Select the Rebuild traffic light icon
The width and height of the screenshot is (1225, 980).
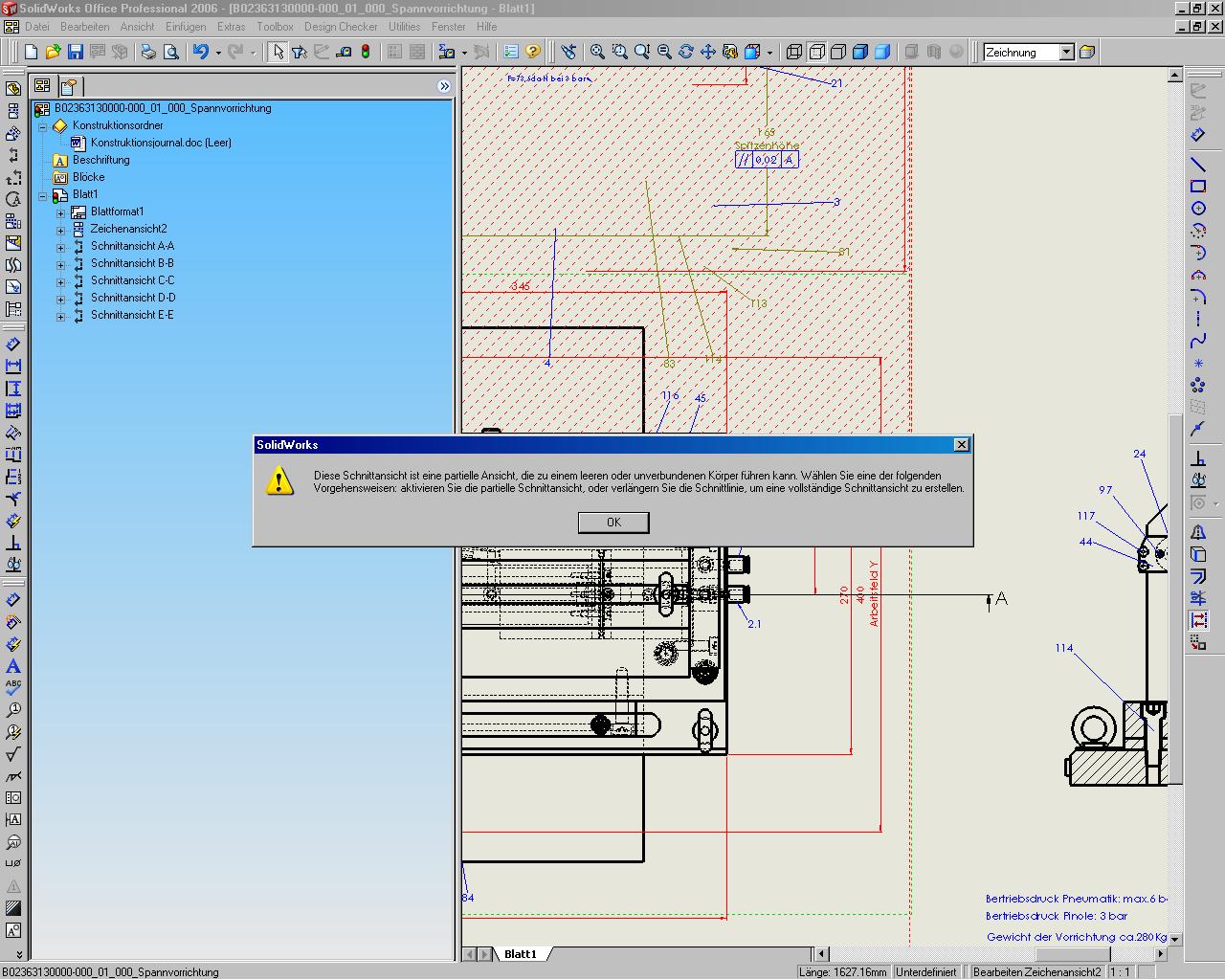(366, 52)
